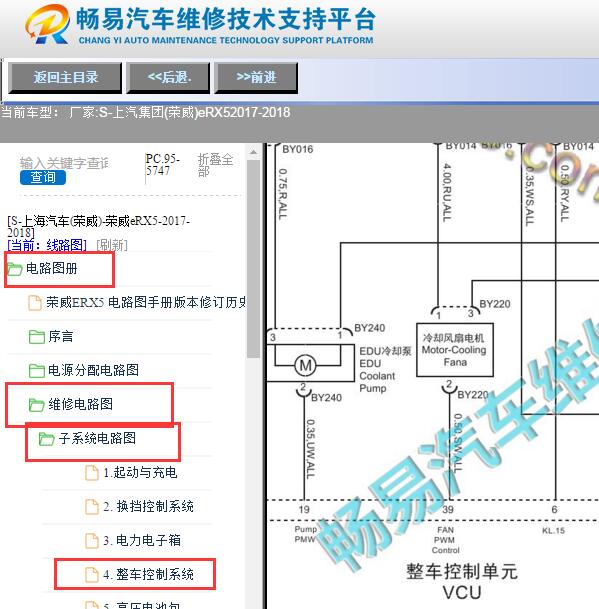The image size is (599, 609).
Task: Focus the 输入关键字查询 keyword field
Action: pyautogui.click(x=64, y=163)
